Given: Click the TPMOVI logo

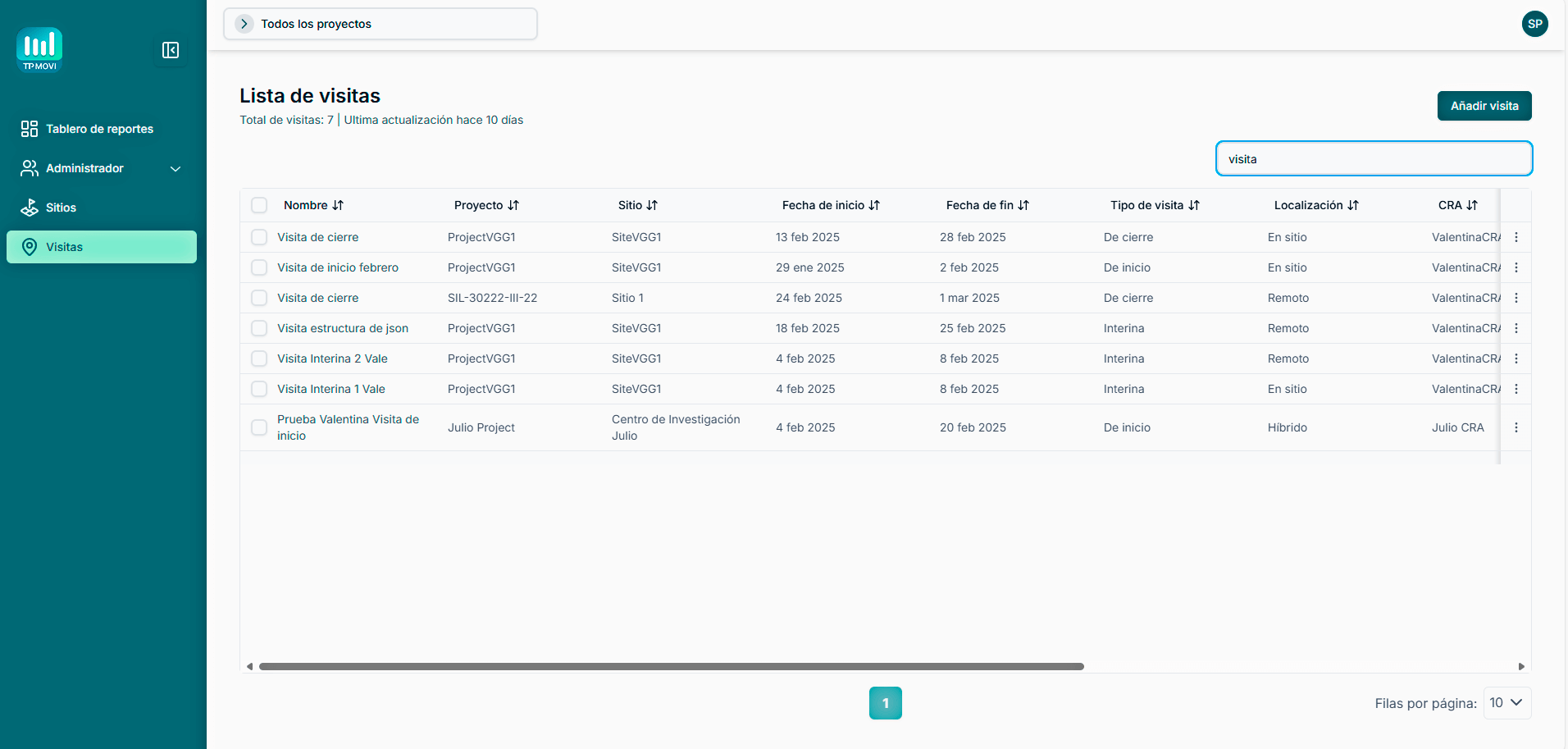Looking at the screenshot, I should click(x=39, y=49).
